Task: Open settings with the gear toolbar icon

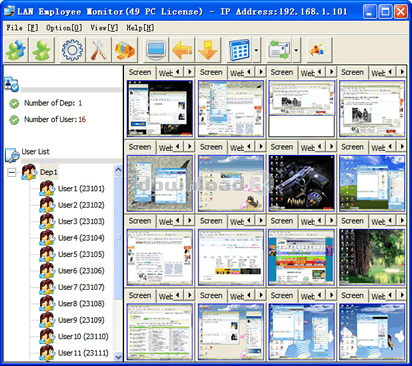Action: coord(72,50)
